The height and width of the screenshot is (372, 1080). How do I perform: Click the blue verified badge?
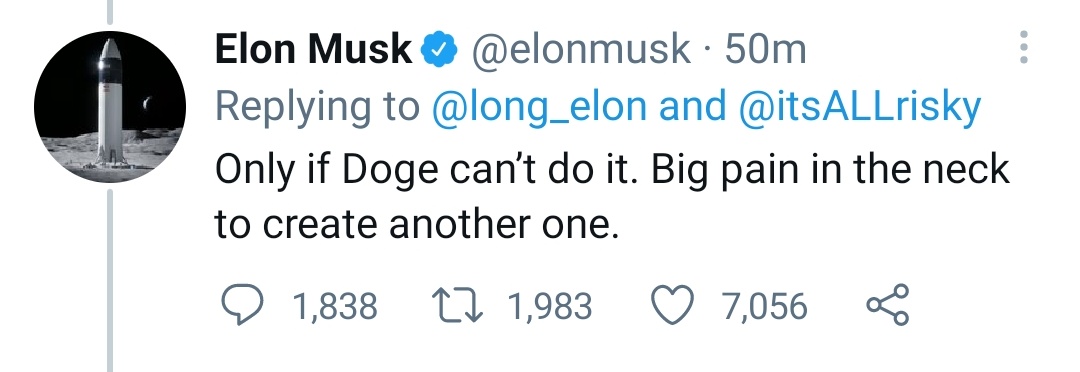tap(439, 51)
